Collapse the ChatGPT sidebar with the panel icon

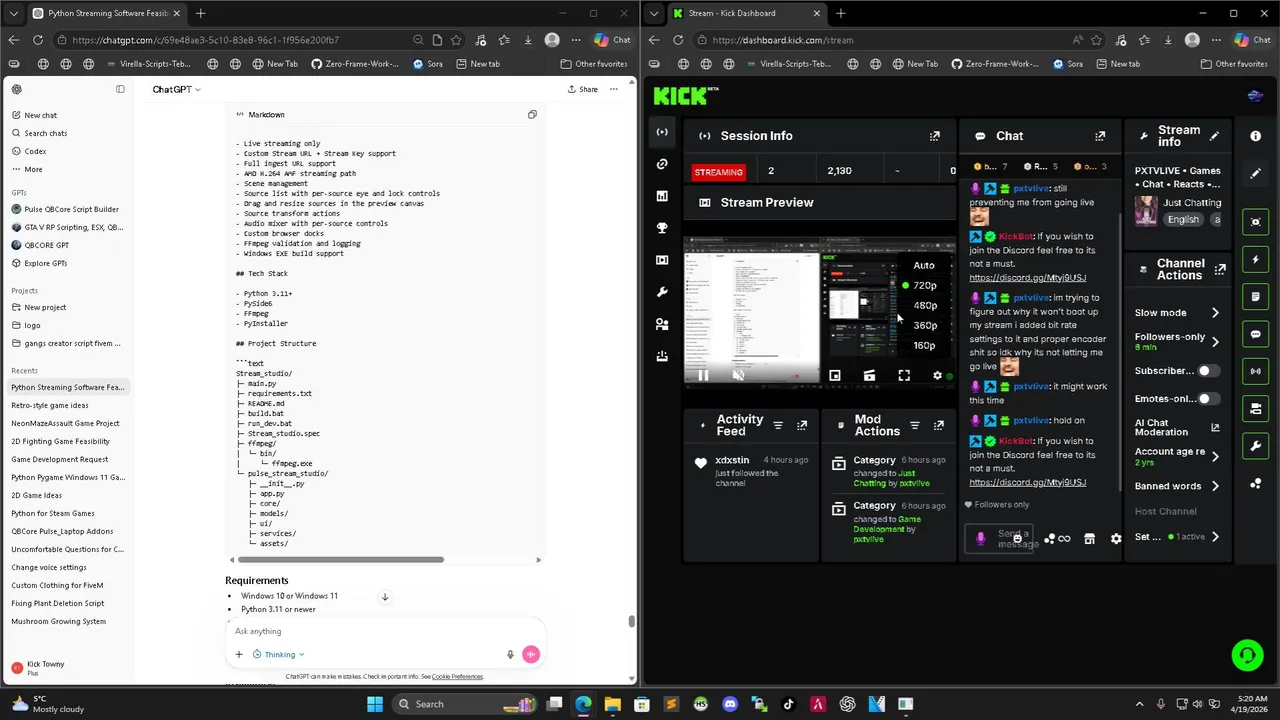120,89
